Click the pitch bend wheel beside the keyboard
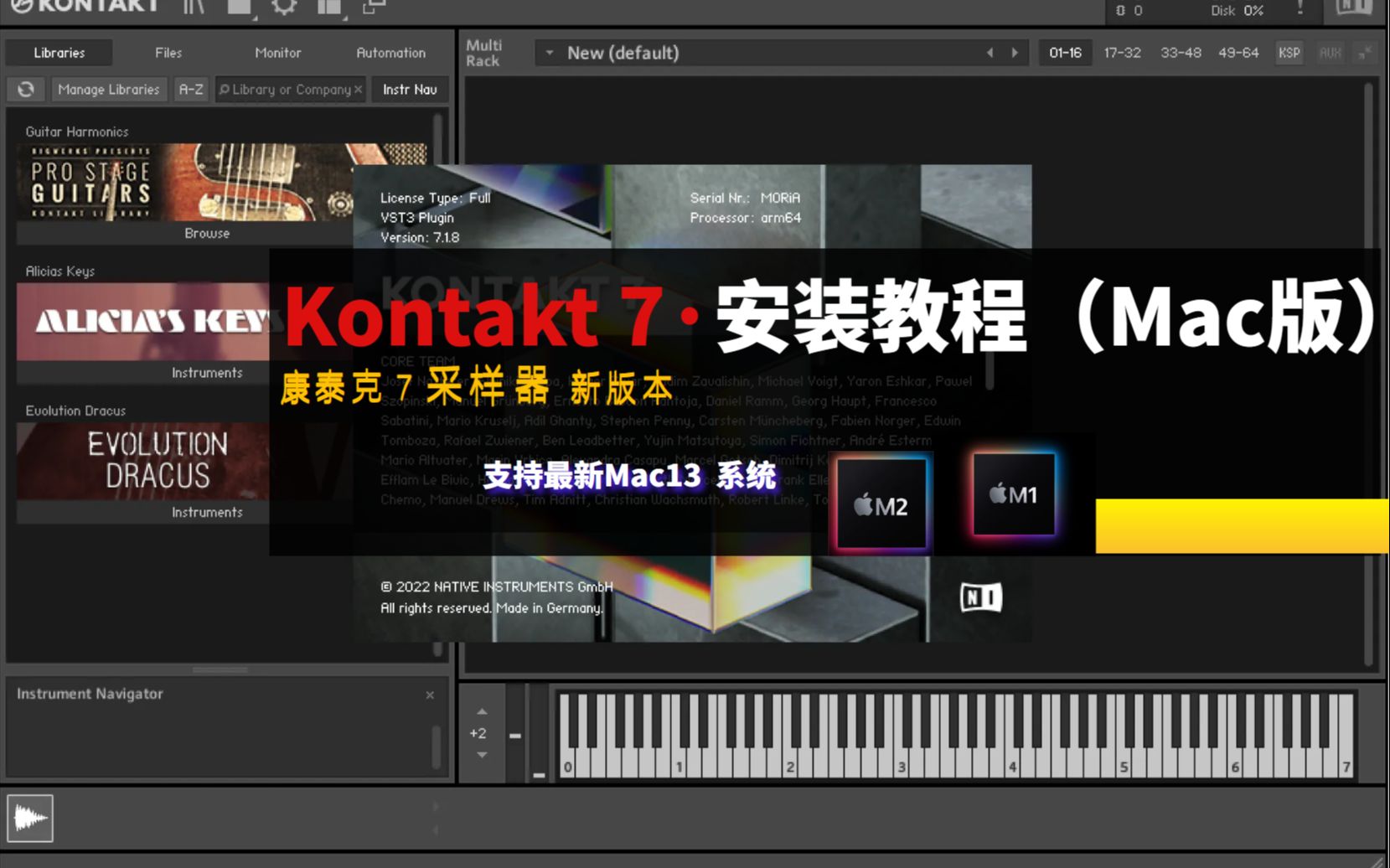 [515, 734]
